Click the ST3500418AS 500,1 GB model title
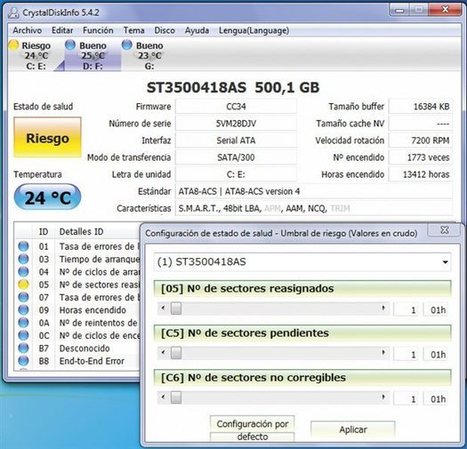The height and width of the screenshot is (449, 467). (x=233, y=87)
